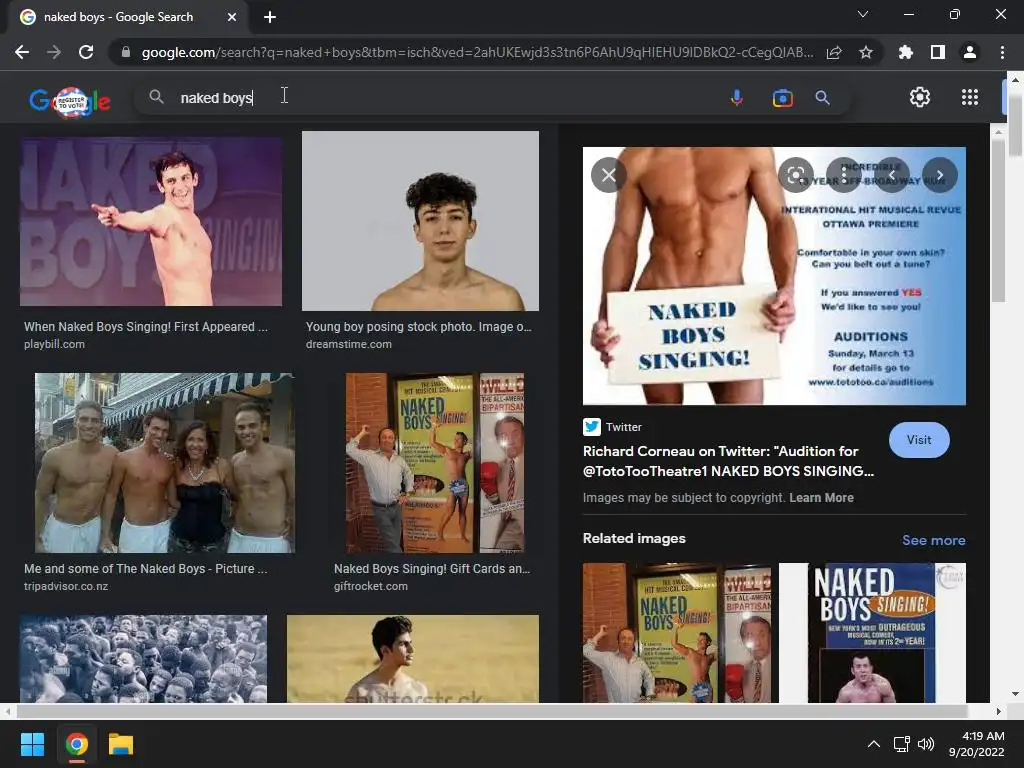Search by image with camera icon

point(782,98)
